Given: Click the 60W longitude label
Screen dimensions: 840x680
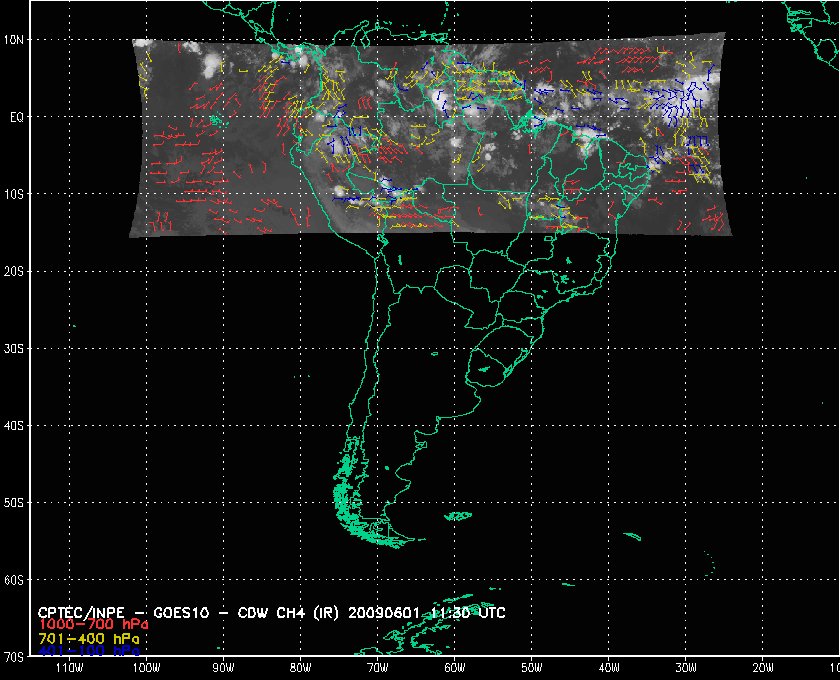Looking at the screenshot, I should [454, 667].
